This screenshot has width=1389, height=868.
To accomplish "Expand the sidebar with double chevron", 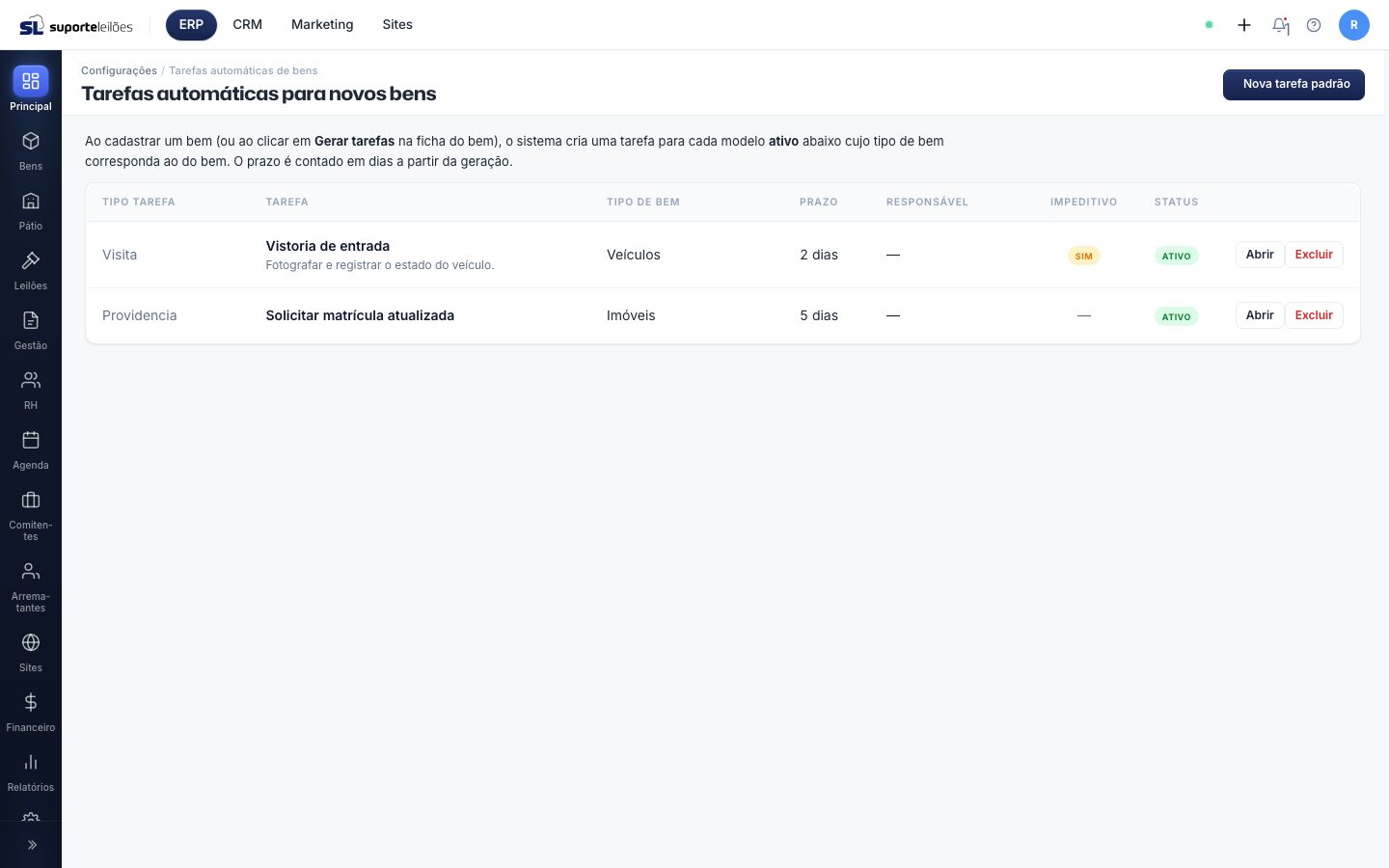I will tap(31, 845).
